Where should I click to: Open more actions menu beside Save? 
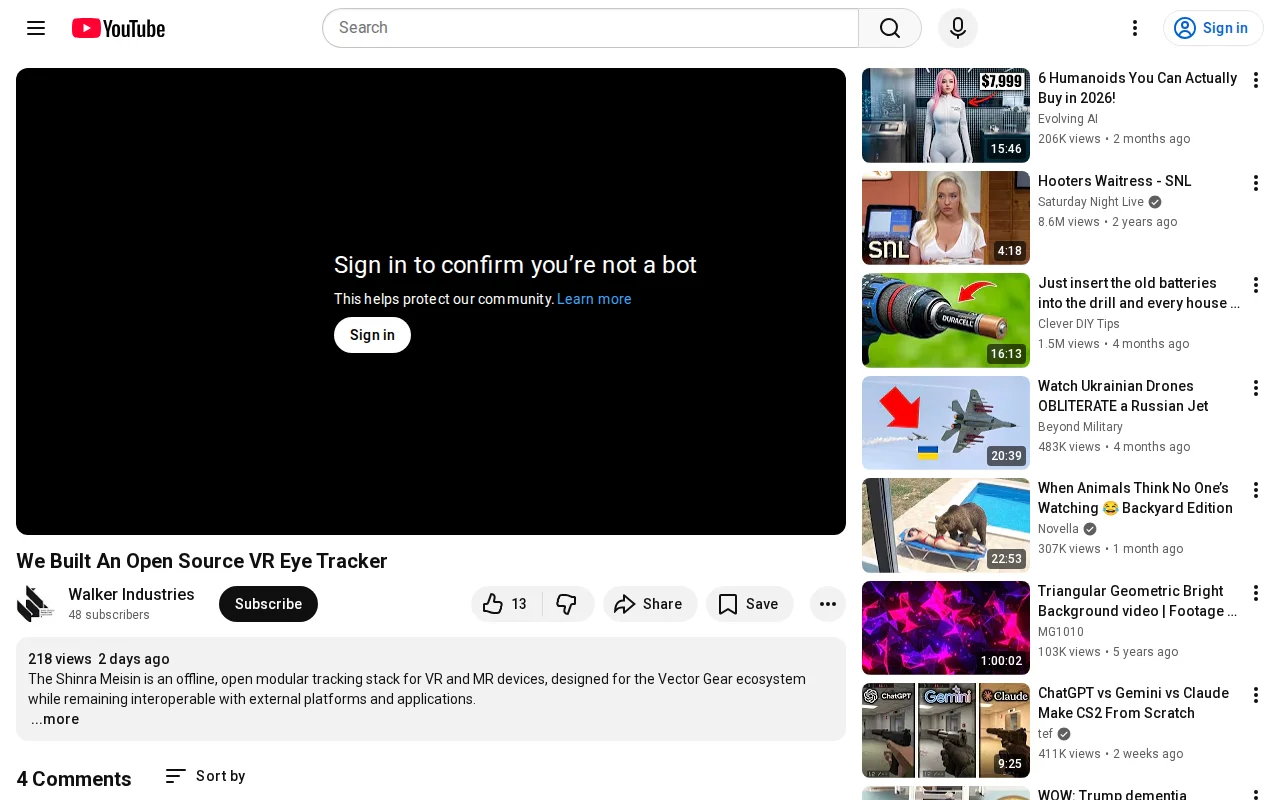[828, 604]
